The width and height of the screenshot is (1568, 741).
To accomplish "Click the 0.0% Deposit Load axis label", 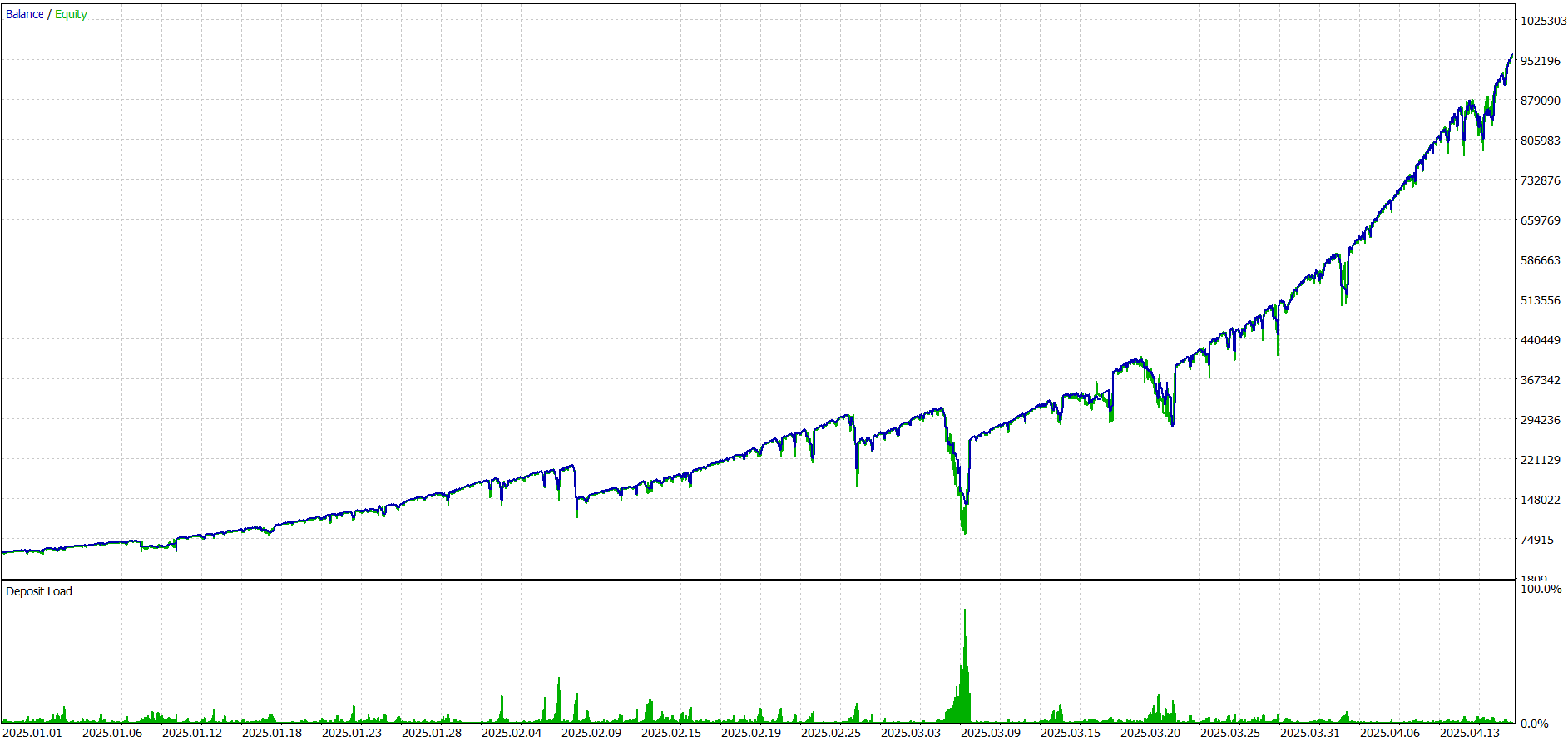I will 1534,724.
